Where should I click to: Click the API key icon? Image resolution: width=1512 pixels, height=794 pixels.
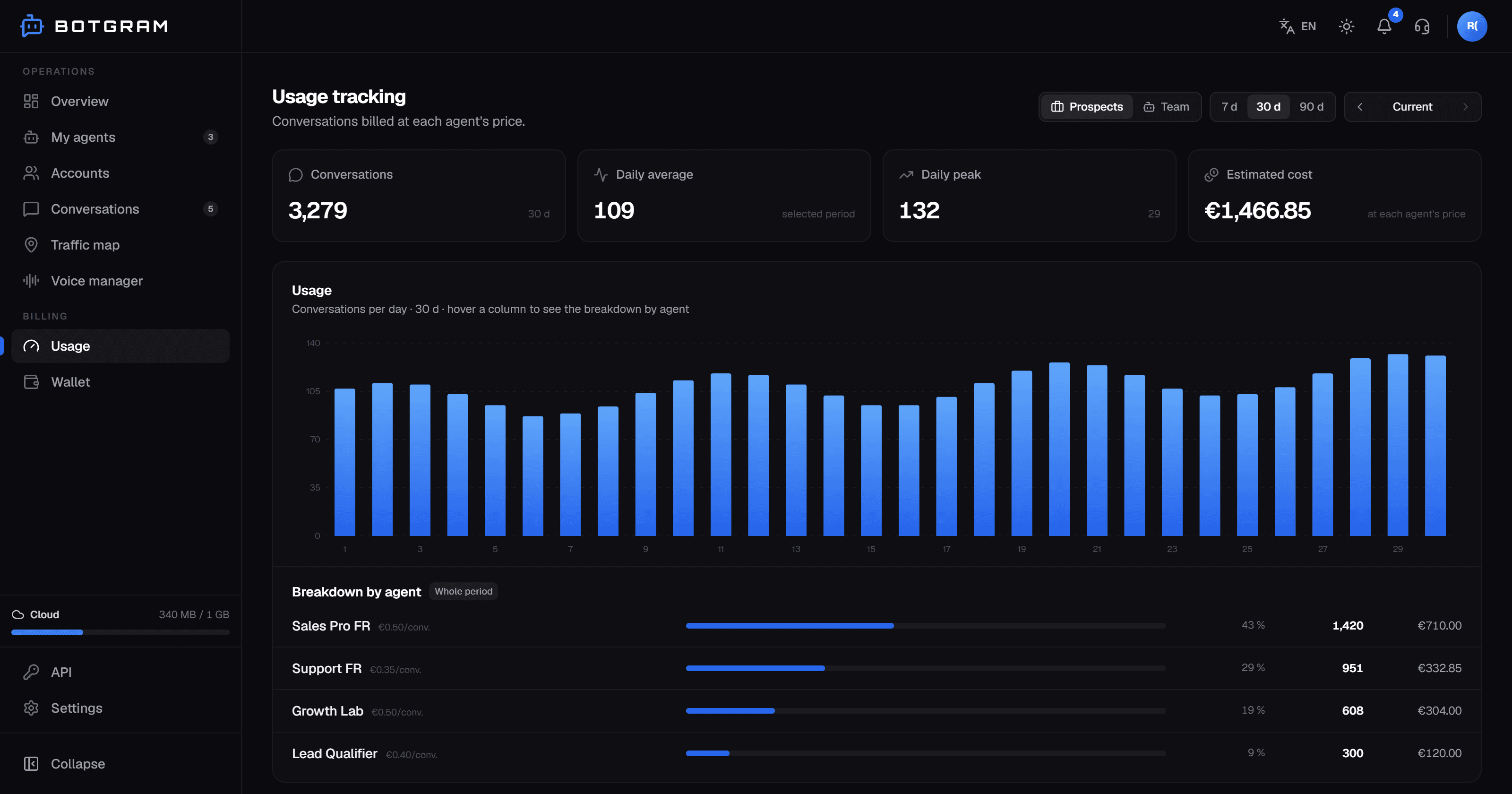pos(31,672)
